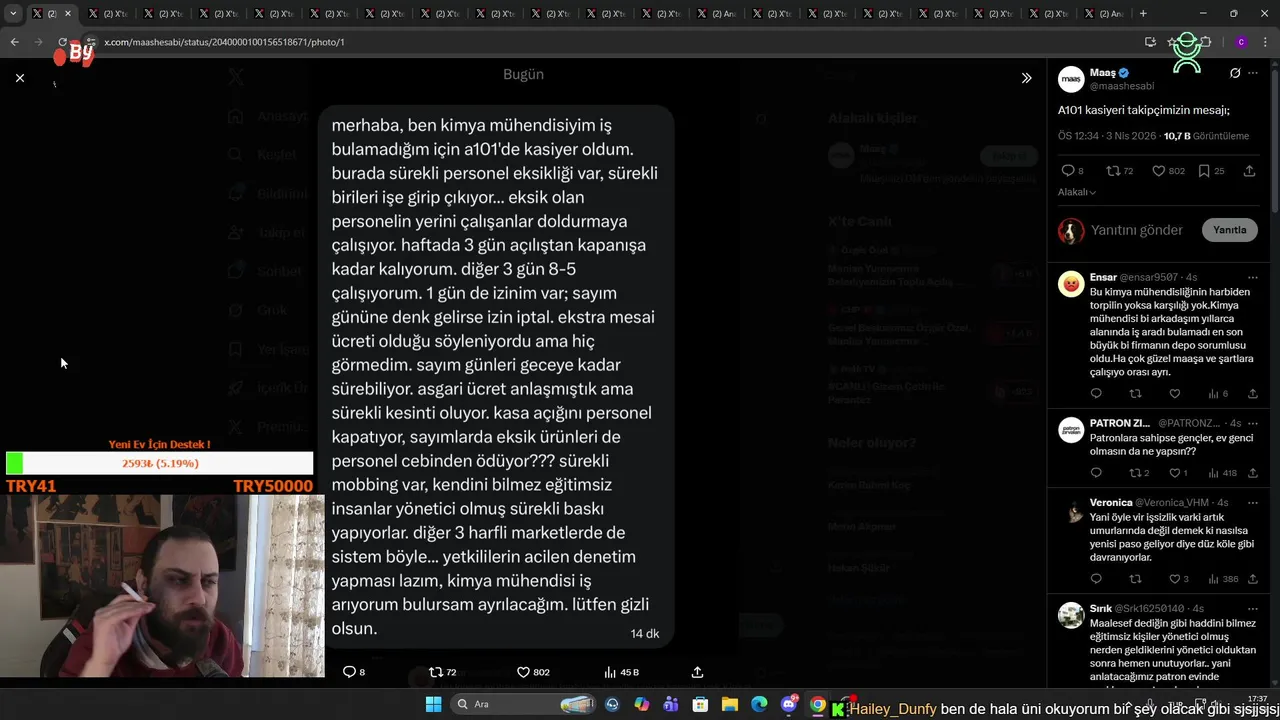Open more menu on Ensar's reply

(1252, 277)
